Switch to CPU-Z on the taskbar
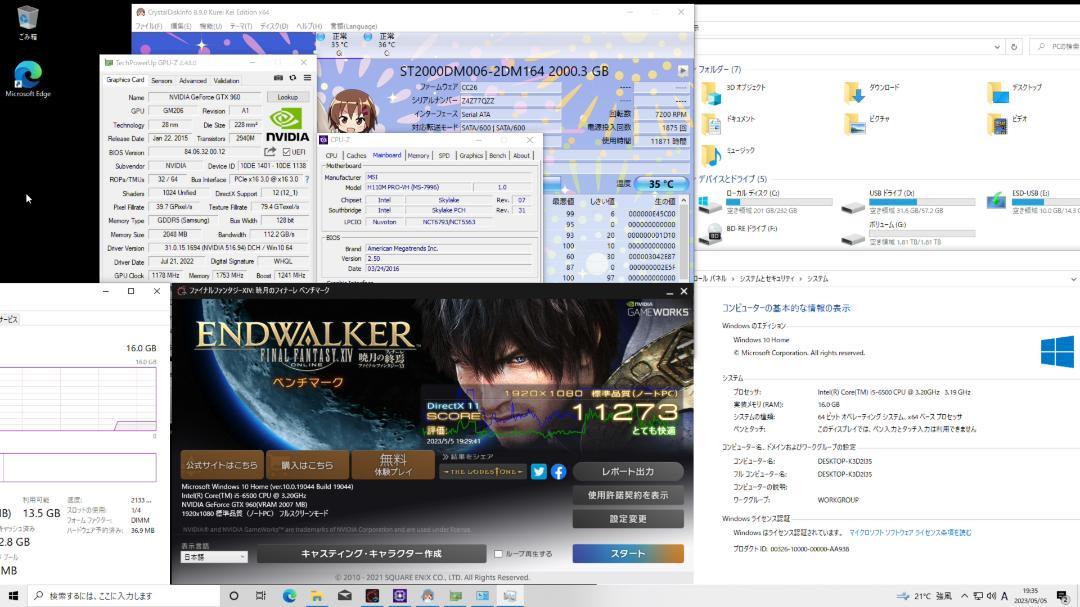The width and height of the screenshot is (1080, 607). point(399,596)
